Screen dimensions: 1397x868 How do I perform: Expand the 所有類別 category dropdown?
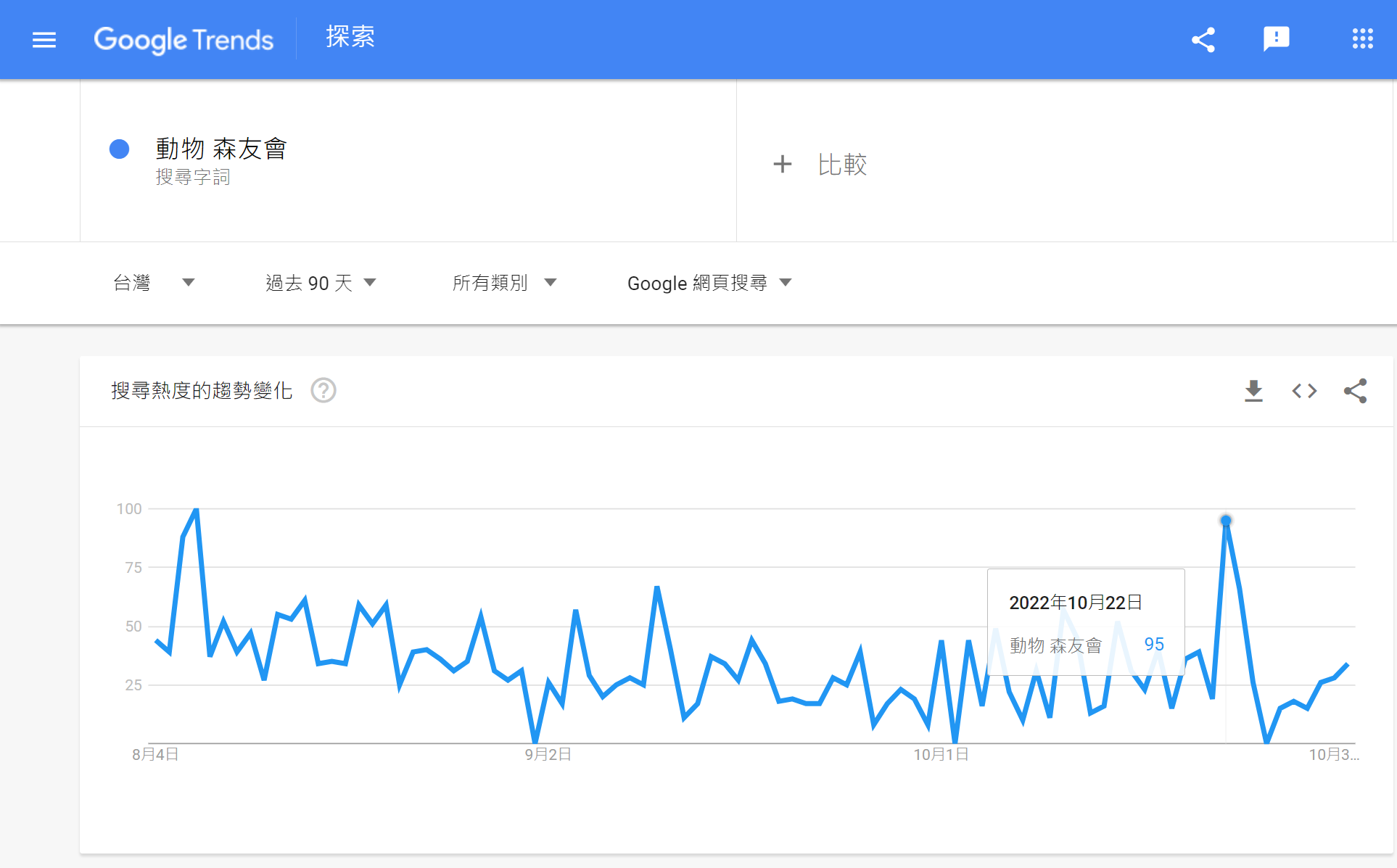click(x=504, y=283)
